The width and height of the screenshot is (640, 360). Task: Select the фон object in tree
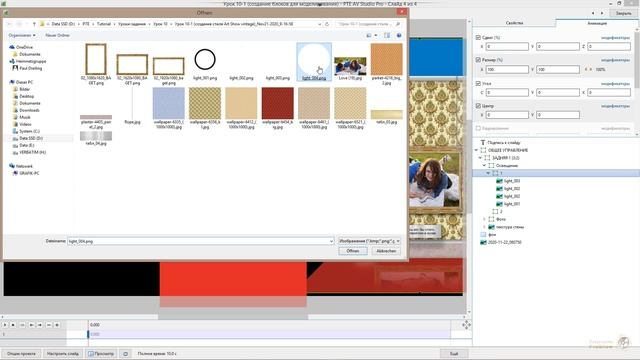pyautogui.click(x=488, y=235)
